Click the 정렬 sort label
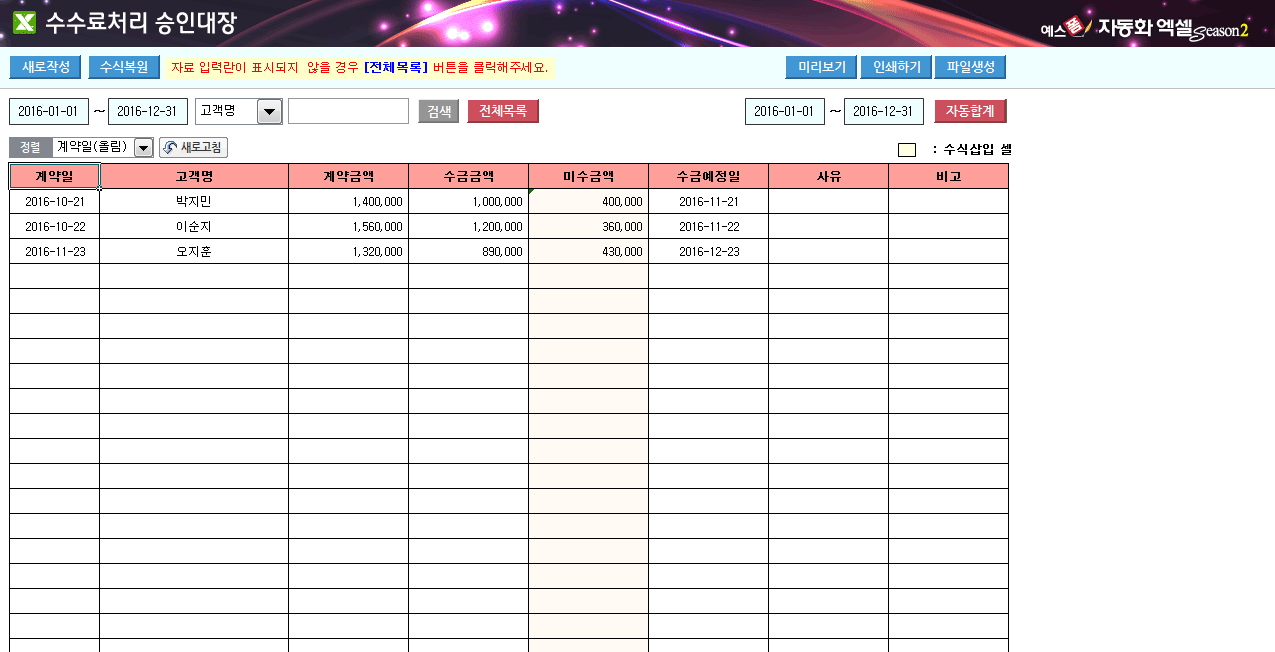This screenshot has height=652, width=1275. click(30, 148)
